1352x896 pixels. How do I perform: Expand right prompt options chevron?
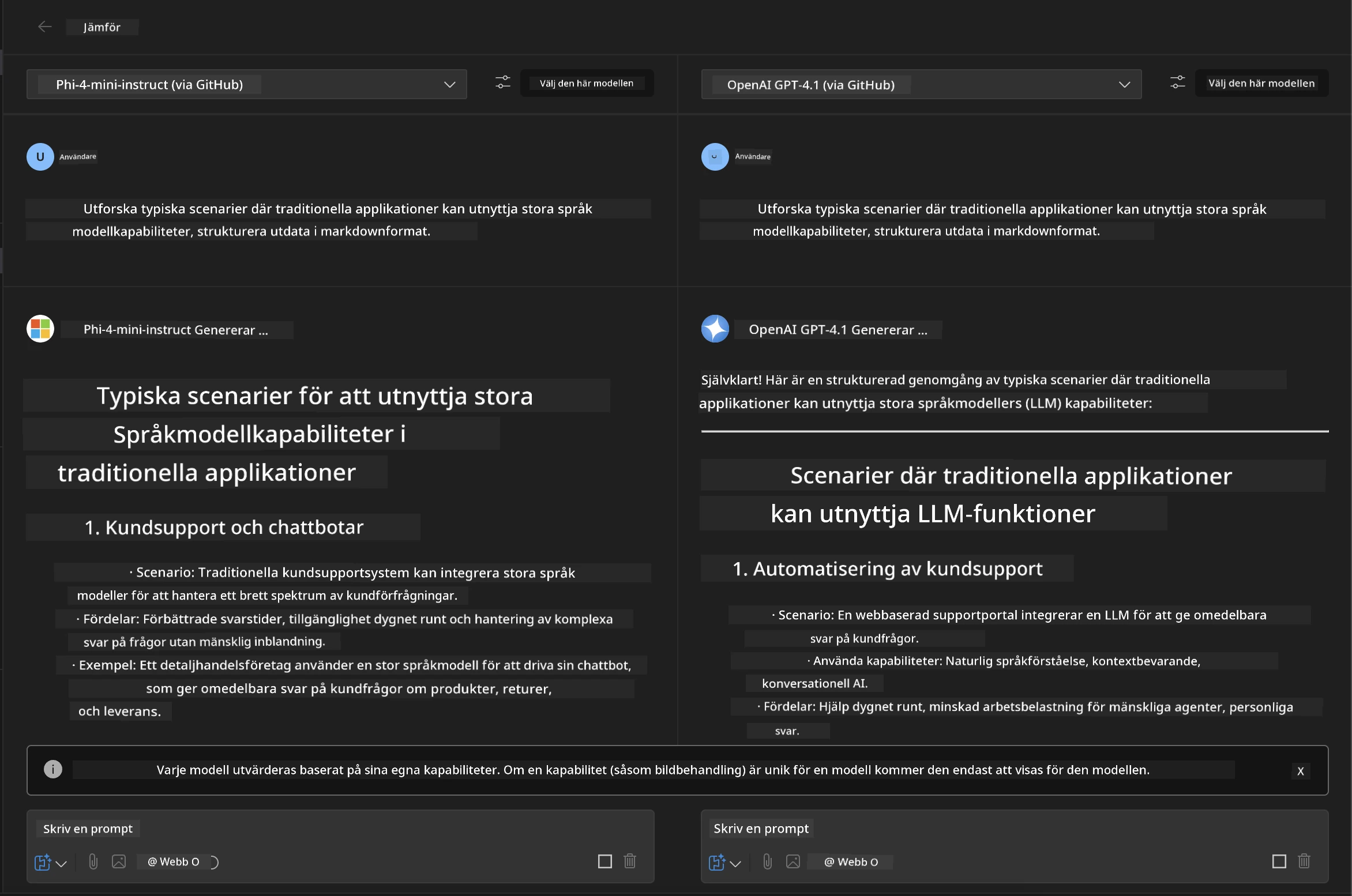click(x=735, y=863)
